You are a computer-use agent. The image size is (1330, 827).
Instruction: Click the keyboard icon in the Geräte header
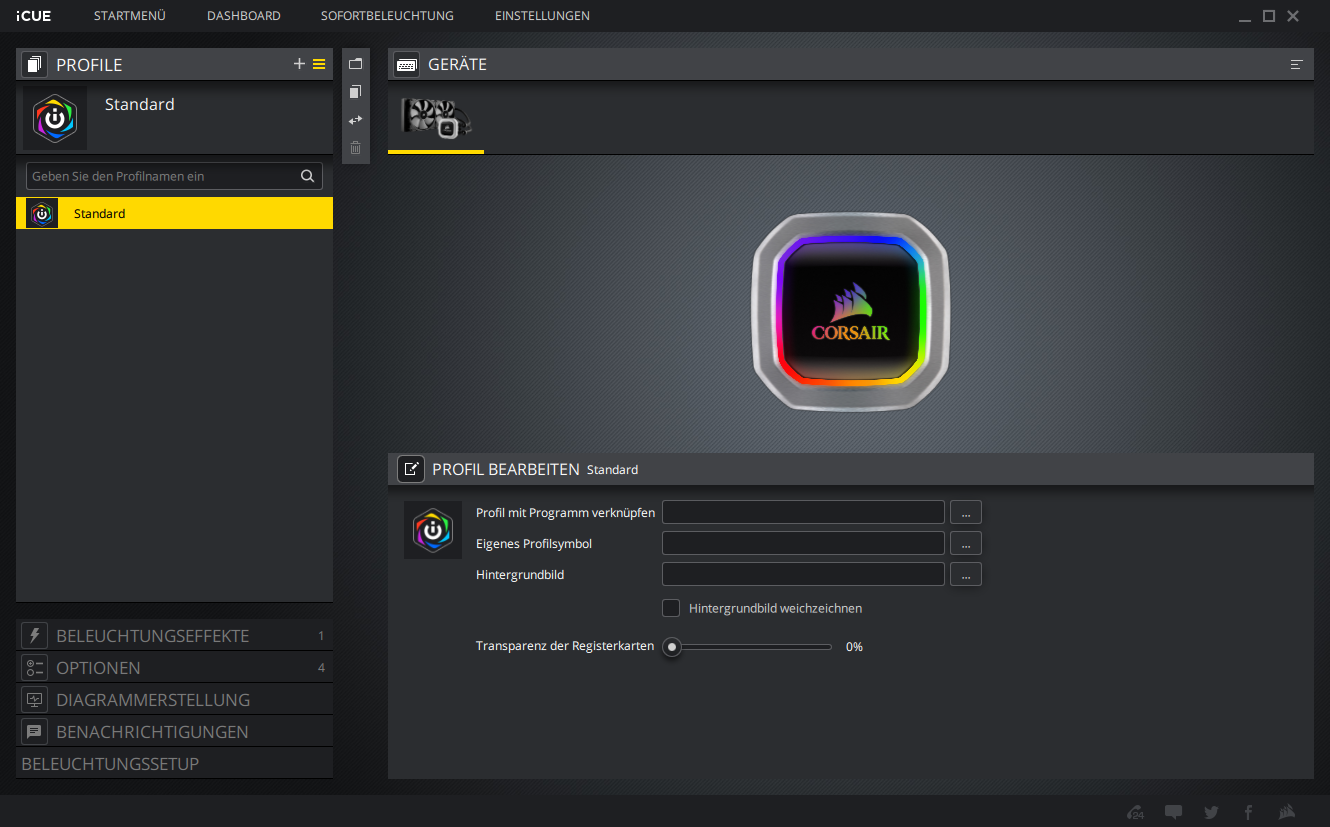[x=407, y=64]
